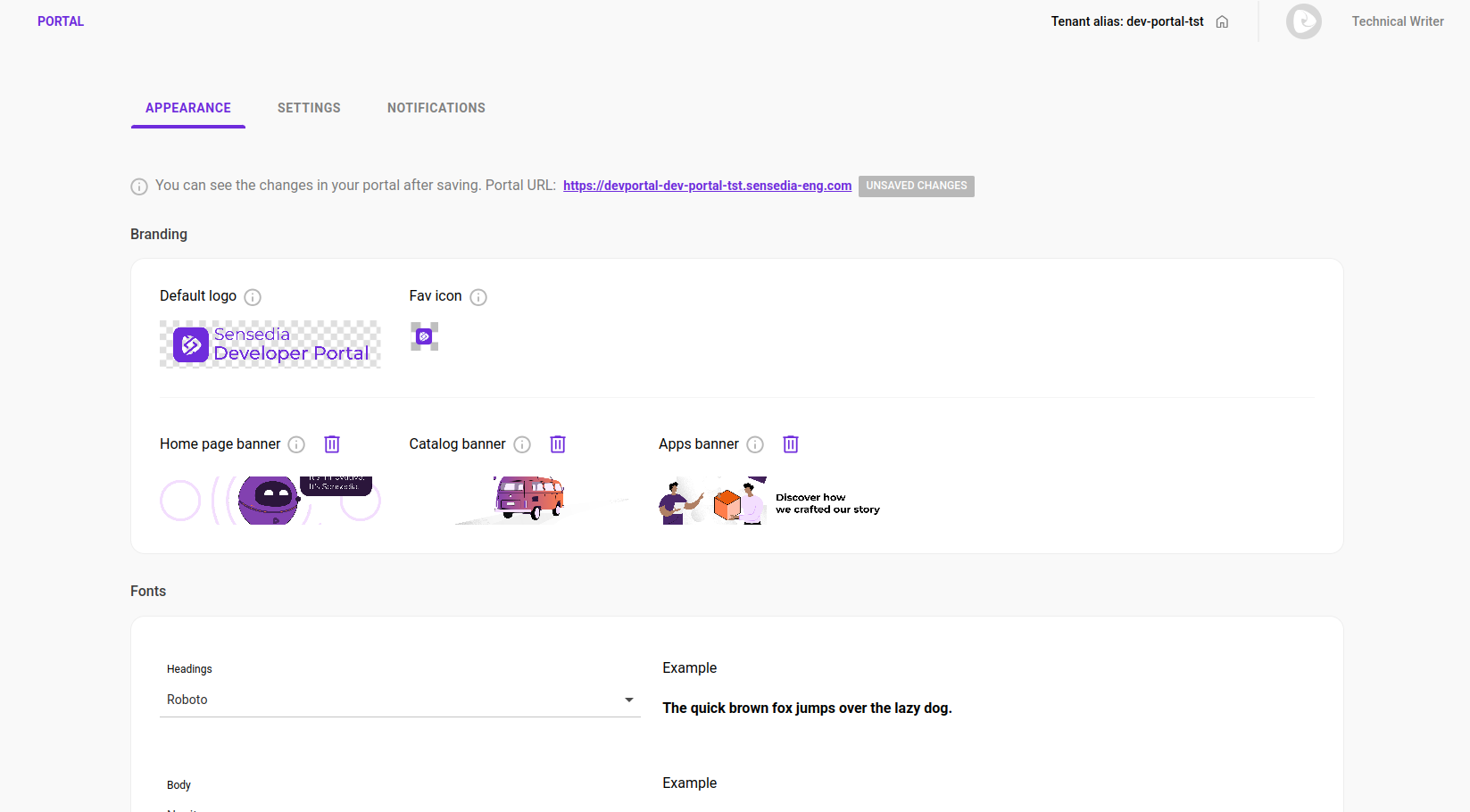Switch to the Notifications tab
Screen dimensions: 1470x812
coord(436,107)
